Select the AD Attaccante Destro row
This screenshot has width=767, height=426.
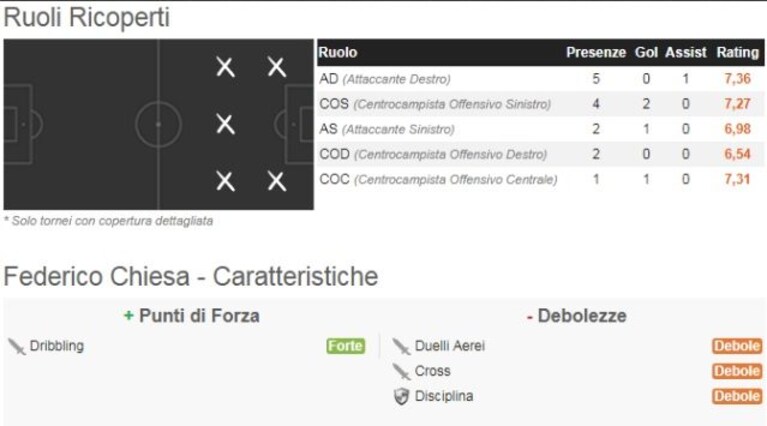541,79
